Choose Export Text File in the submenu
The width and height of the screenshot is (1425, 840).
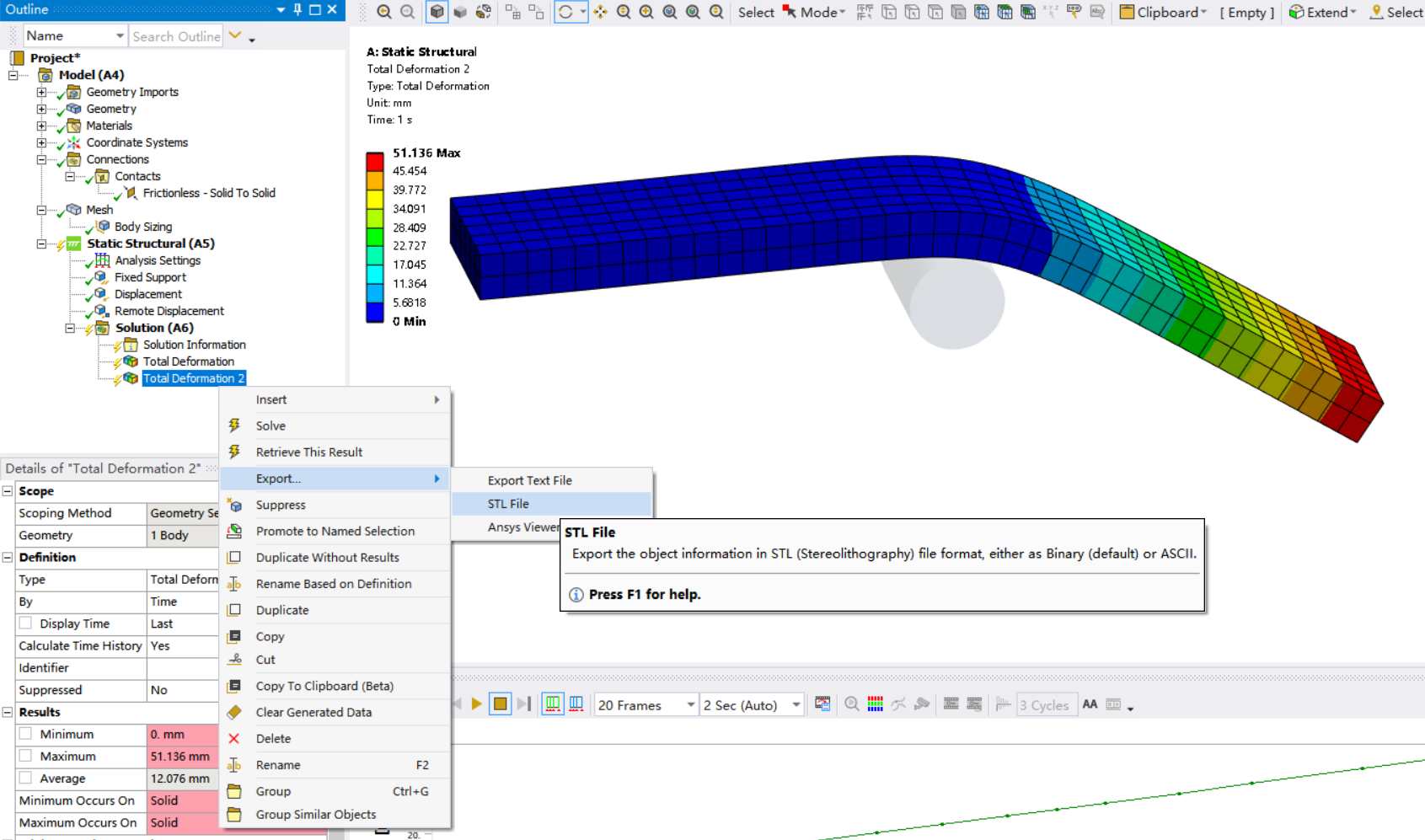pos(552,480)
